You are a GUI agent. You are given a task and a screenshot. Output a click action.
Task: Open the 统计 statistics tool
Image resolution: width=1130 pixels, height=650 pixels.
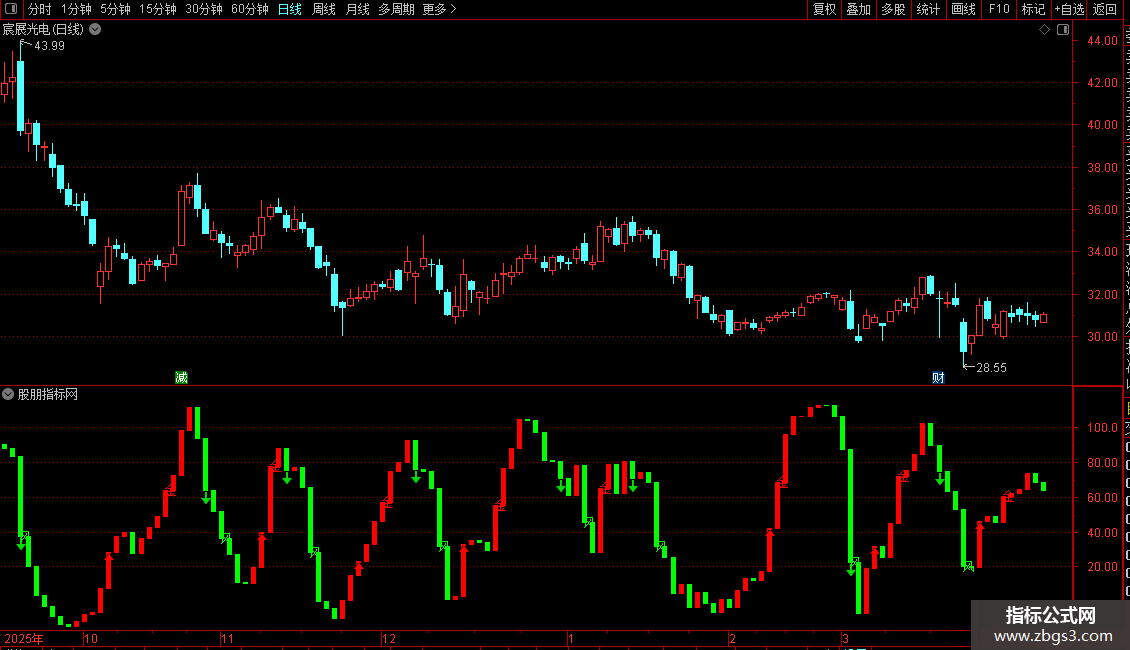click(x=928, y=9)
